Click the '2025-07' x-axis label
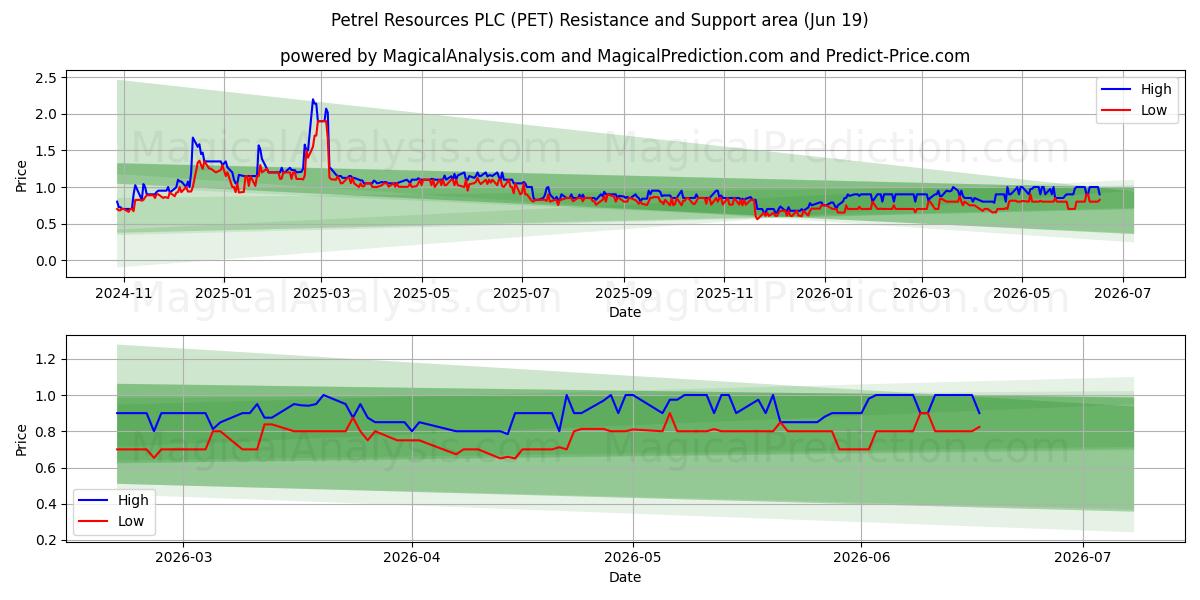The width and height of the screenshot is (1200, 600). coord(521,294)
